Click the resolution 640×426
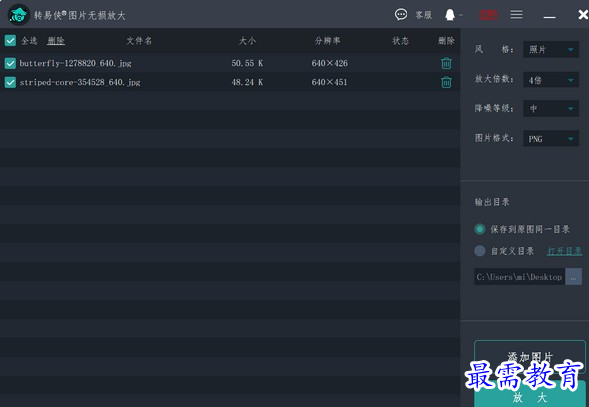The image size is (589, 407). point(329,63)
